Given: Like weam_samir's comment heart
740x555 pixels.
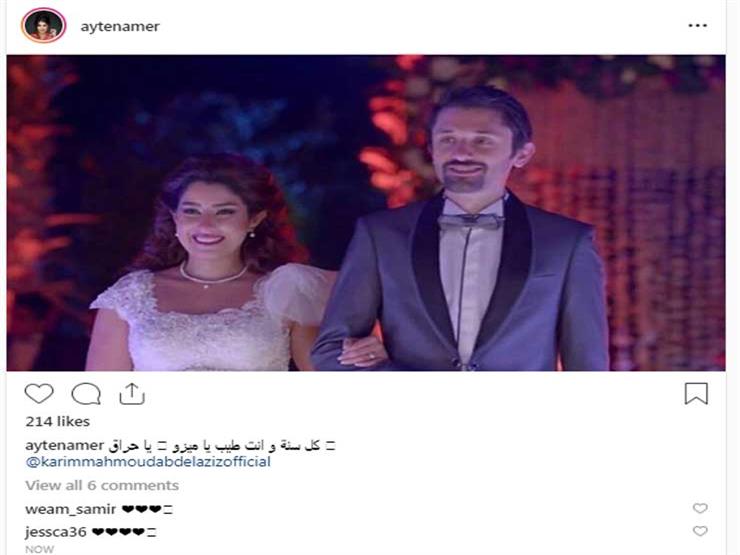Looking at the screenshot, I should pos(700,508).
